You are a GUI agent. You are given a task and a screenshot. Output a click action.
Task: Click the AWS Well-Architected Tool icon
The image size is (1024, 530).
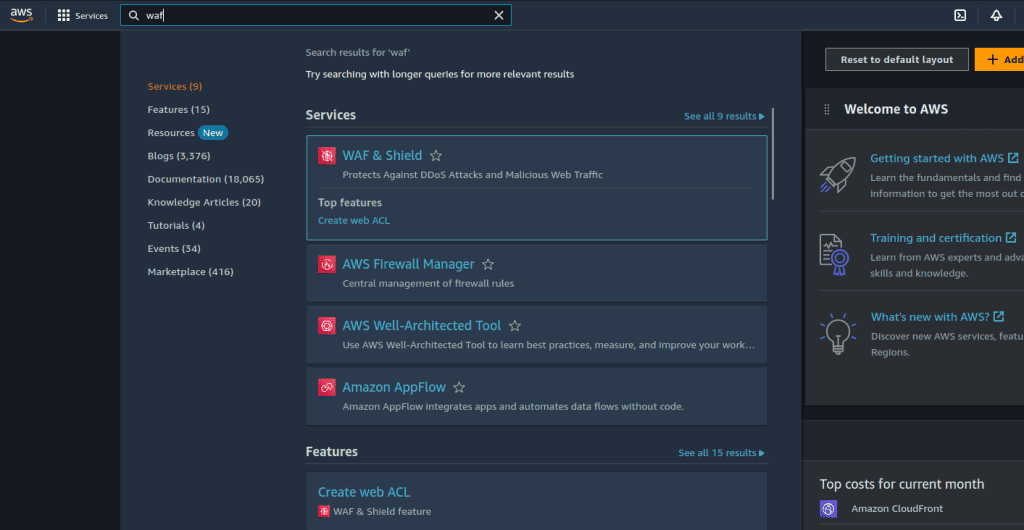click(327, 326)
